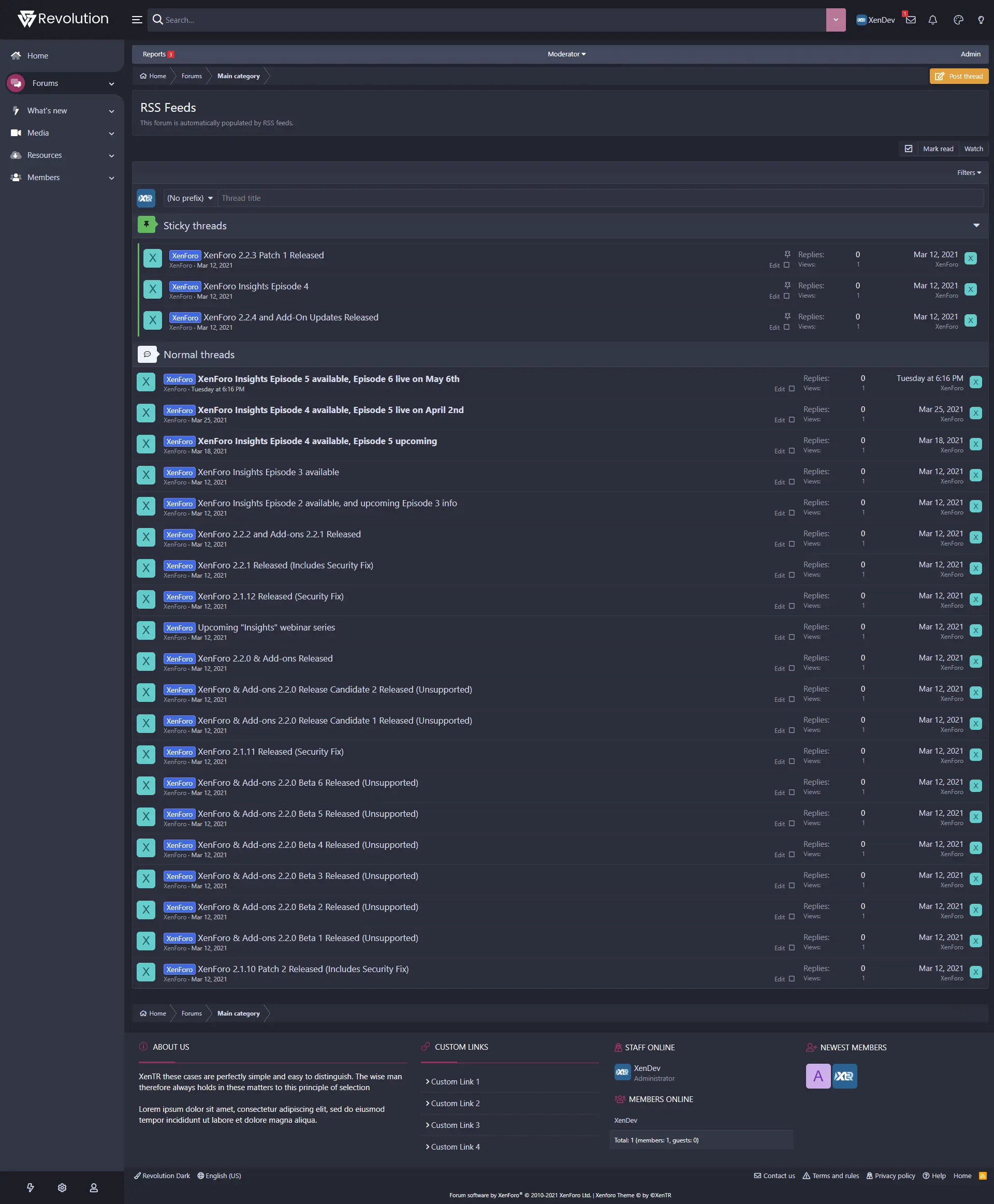Tick the checkbox for XenForo 2.2.3 Patch 1 Released
Screen dimensions: 994x1204
click(787, 265)
